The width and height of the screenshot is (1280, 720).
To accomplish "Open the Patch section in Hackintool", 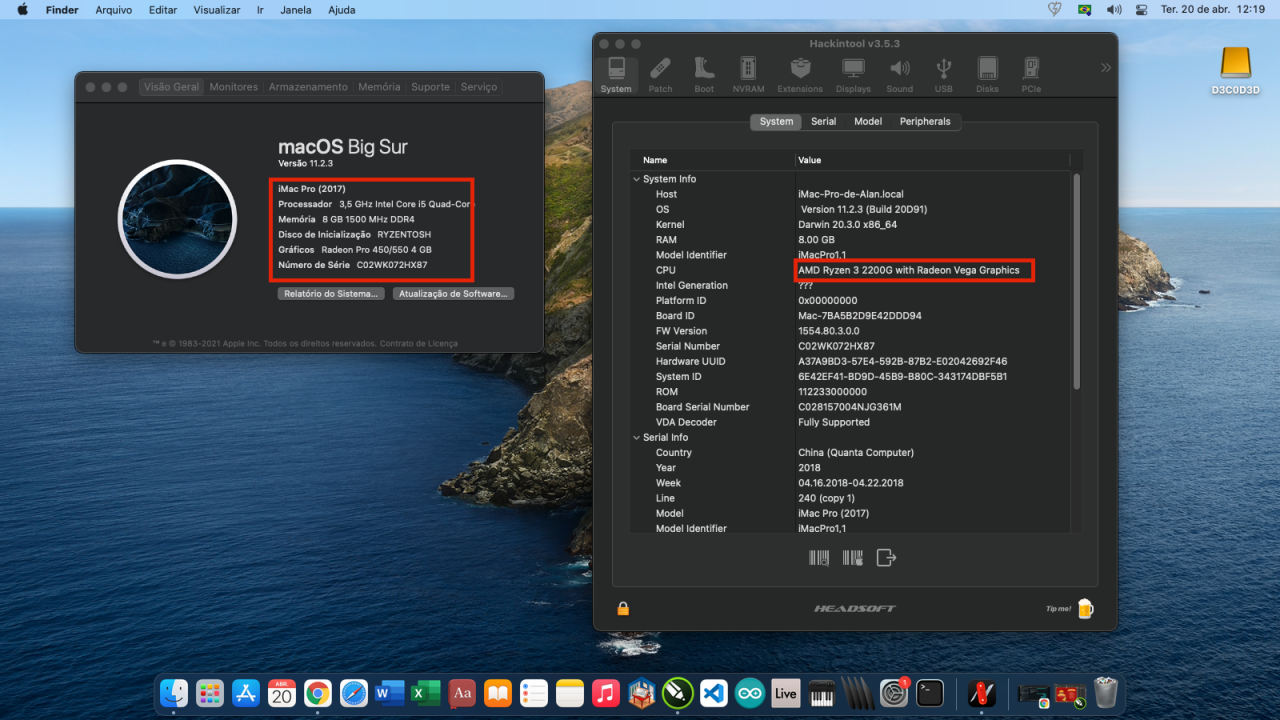I will point(660,74).
